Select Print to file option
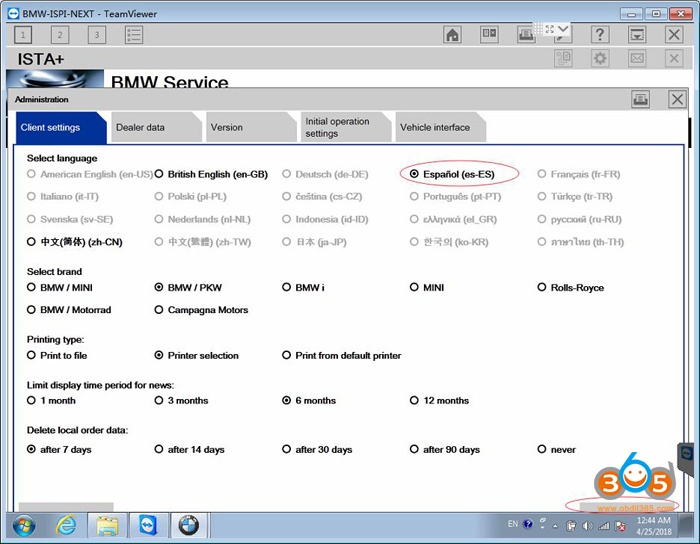The image size is (700, 544). tap(31, 355)
